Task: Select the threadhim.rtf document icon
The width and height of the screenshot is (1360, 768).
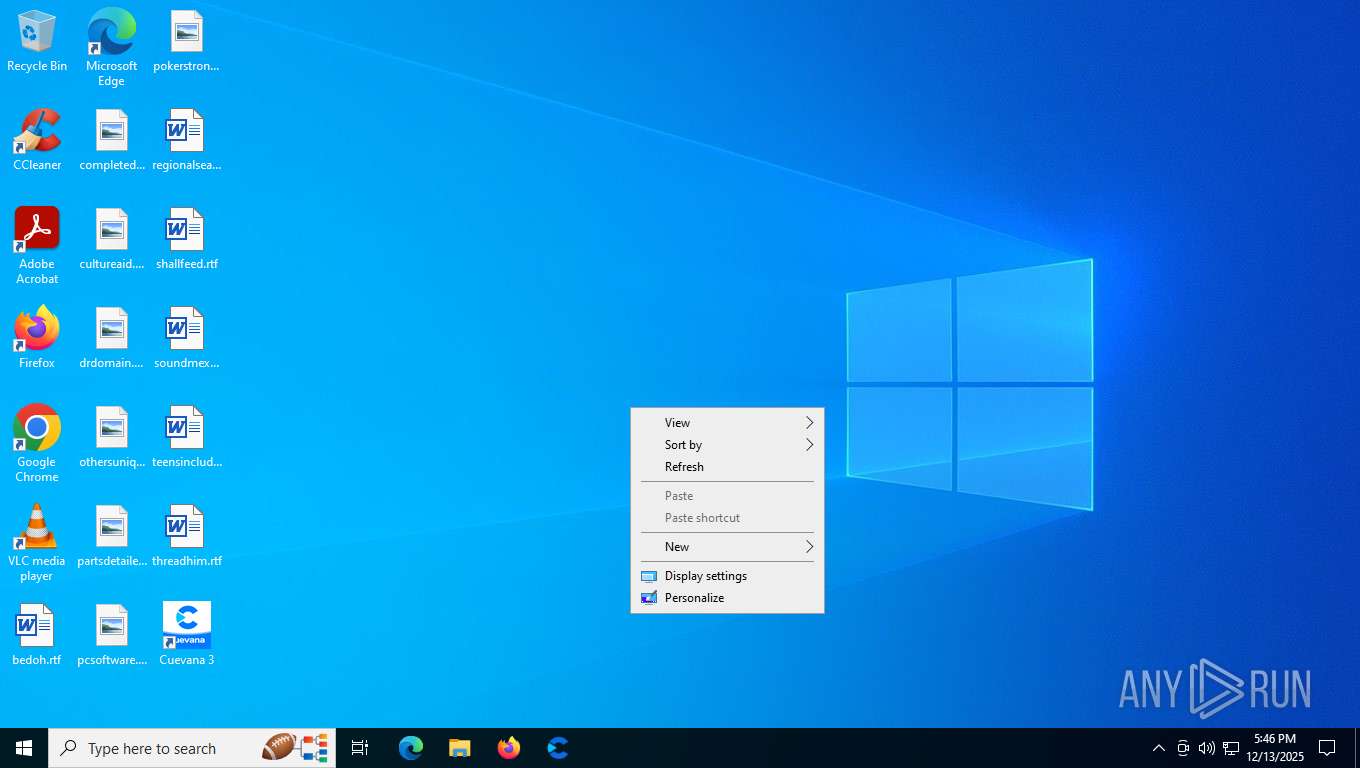Action: 186,536
